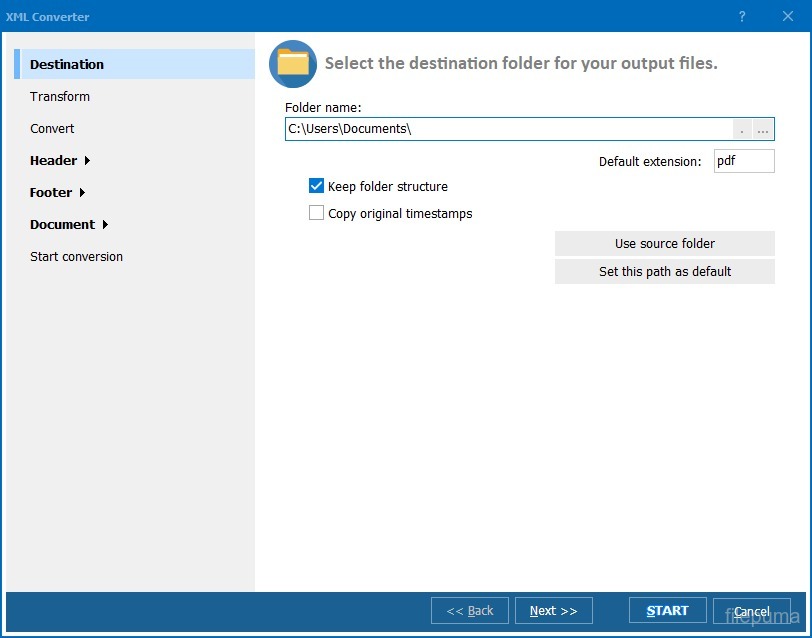Viewport: 812px width, 638px height.
Task: Enable Copy original timestamps
Action: (x=317, y=213)
